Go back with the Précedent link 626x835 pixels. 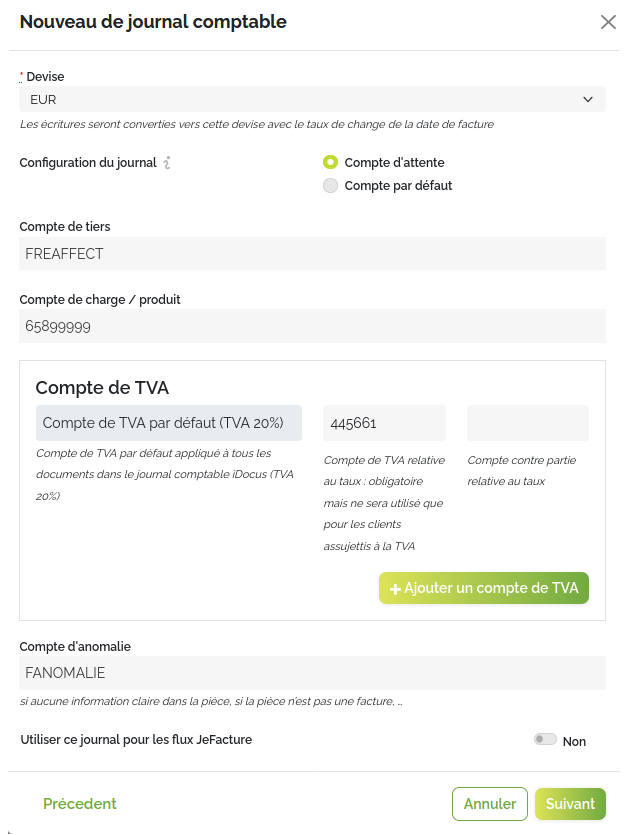click(x=80, y=804)
